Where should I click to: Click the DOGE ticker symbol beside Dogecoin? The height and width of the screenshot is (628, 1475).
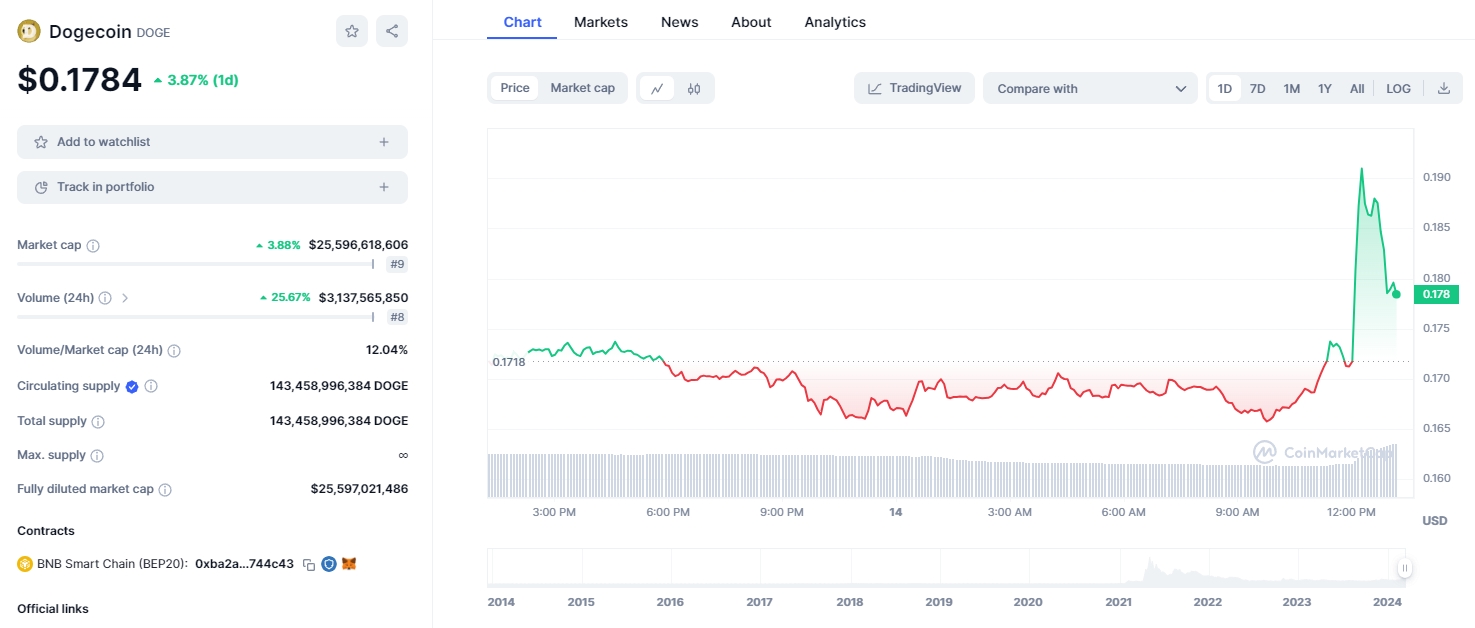(153, 32)
